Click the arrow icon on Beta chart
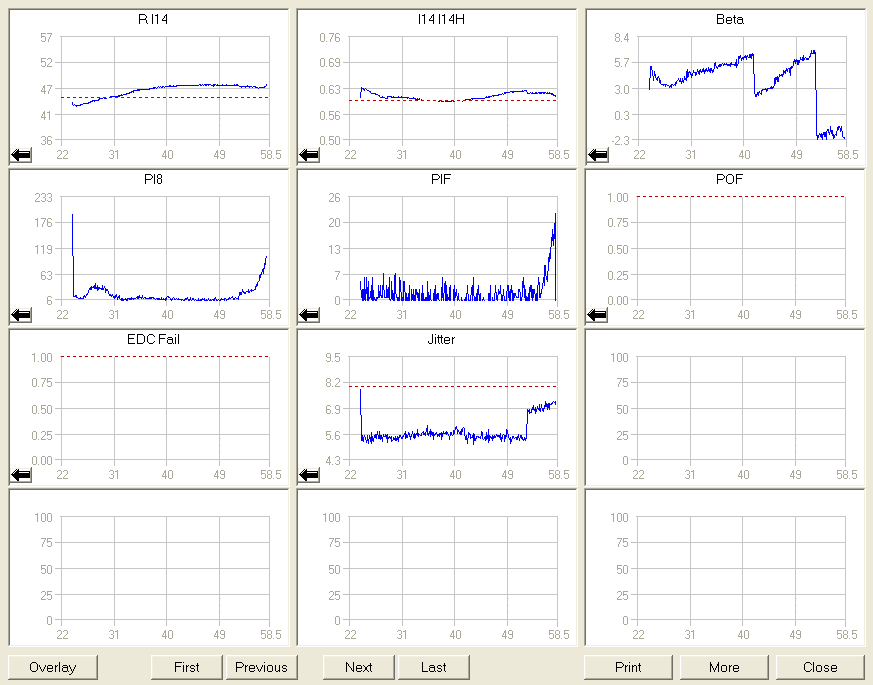Viewport: 873px width, 685px height. click(597, 155)
